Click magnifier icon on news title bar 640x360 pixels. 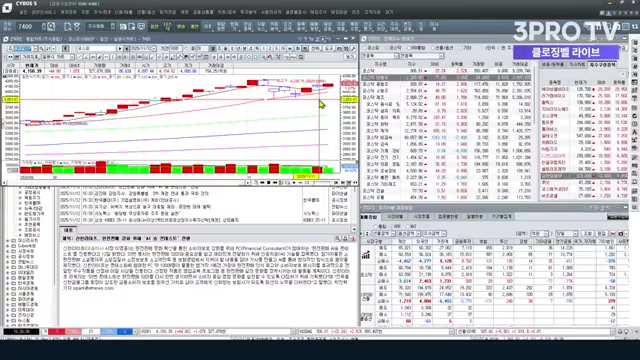point(338,238)
